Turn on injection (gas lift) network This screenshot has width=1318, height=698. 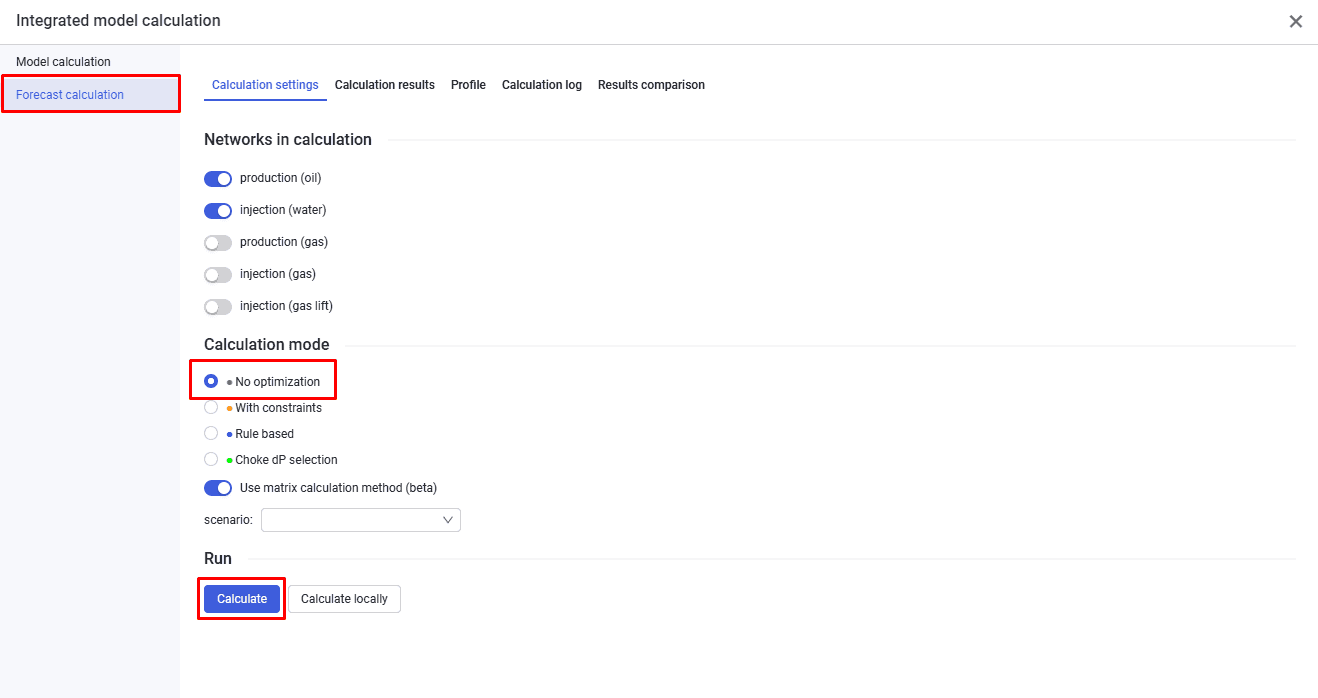pos(218,307)
